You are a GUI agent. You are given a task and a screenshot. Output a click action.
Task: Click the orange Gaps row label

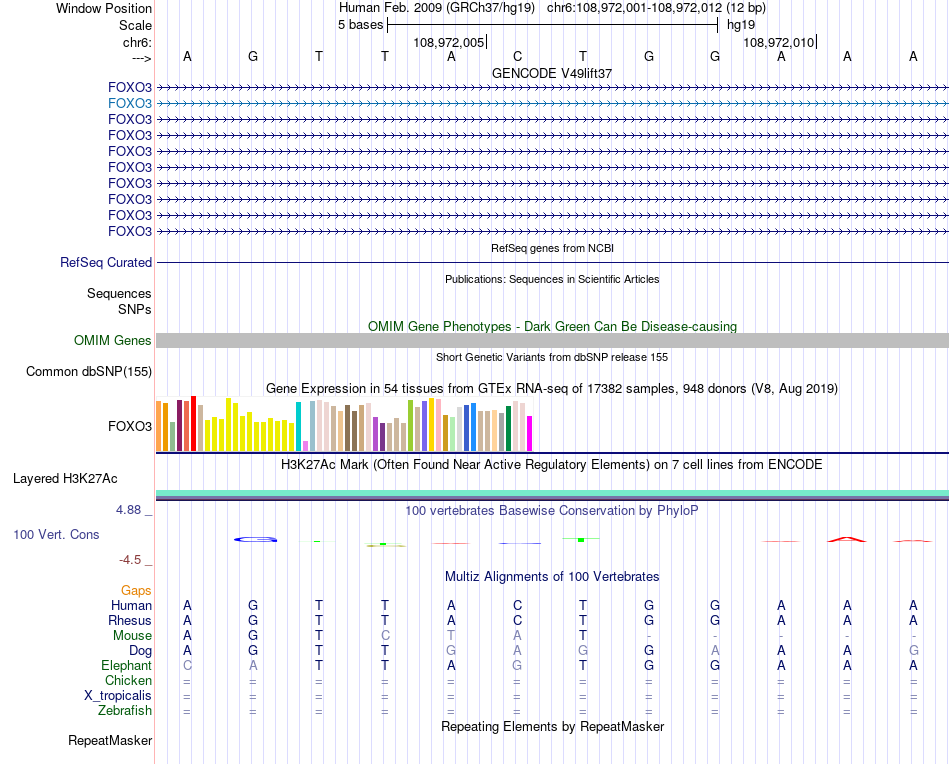point(136,590)
